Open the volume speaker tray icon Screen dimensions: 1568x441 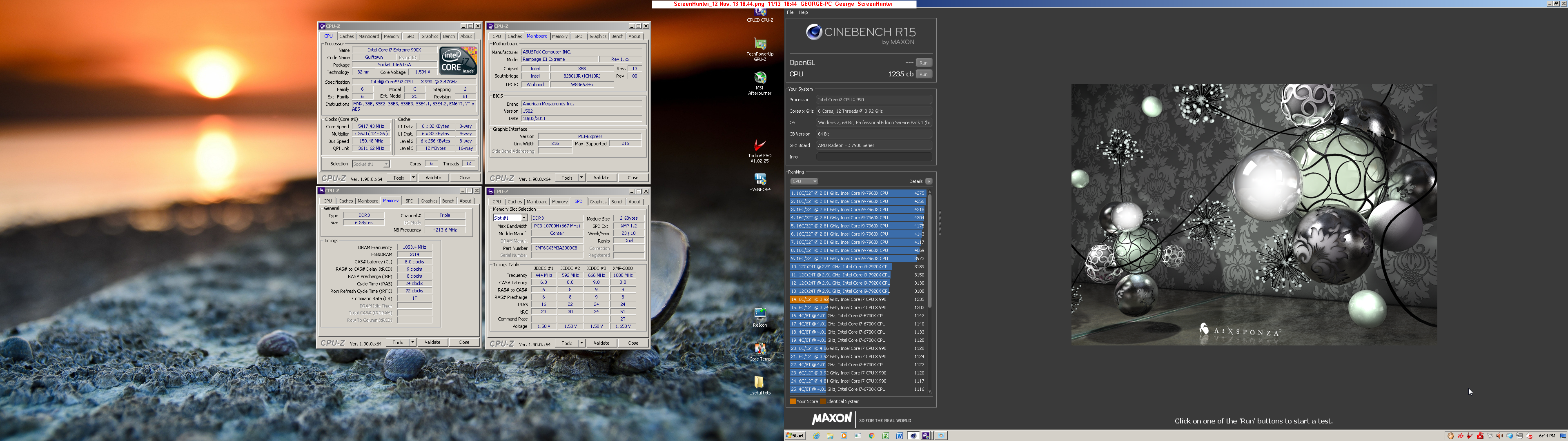pos(1499,436)
